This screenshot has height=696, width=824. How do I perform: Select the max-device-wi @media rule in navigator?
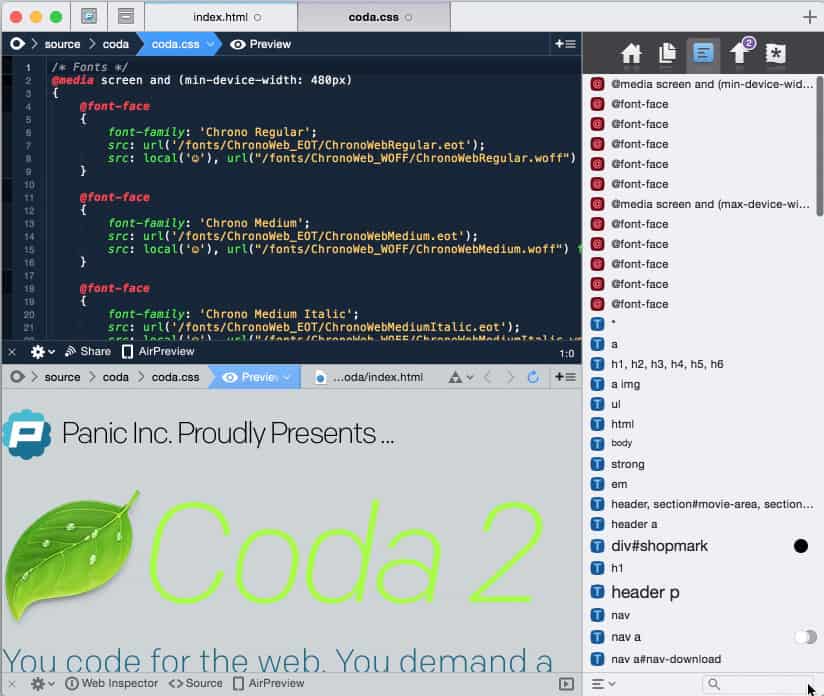click(x=702, y=204)
